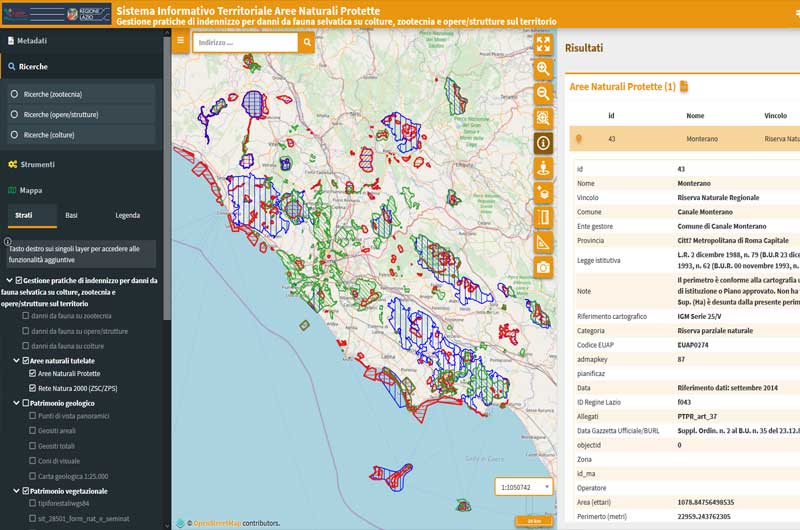Click the info icon above layer hint
The height and width of the screenshot is (530, 800).
point(8,241)
